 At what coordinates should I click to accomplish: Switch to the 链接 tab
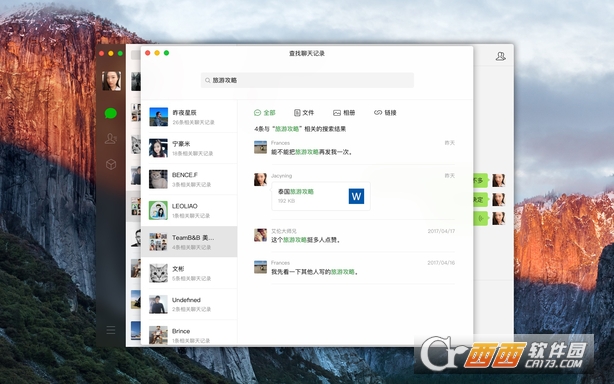coord(385,113)
